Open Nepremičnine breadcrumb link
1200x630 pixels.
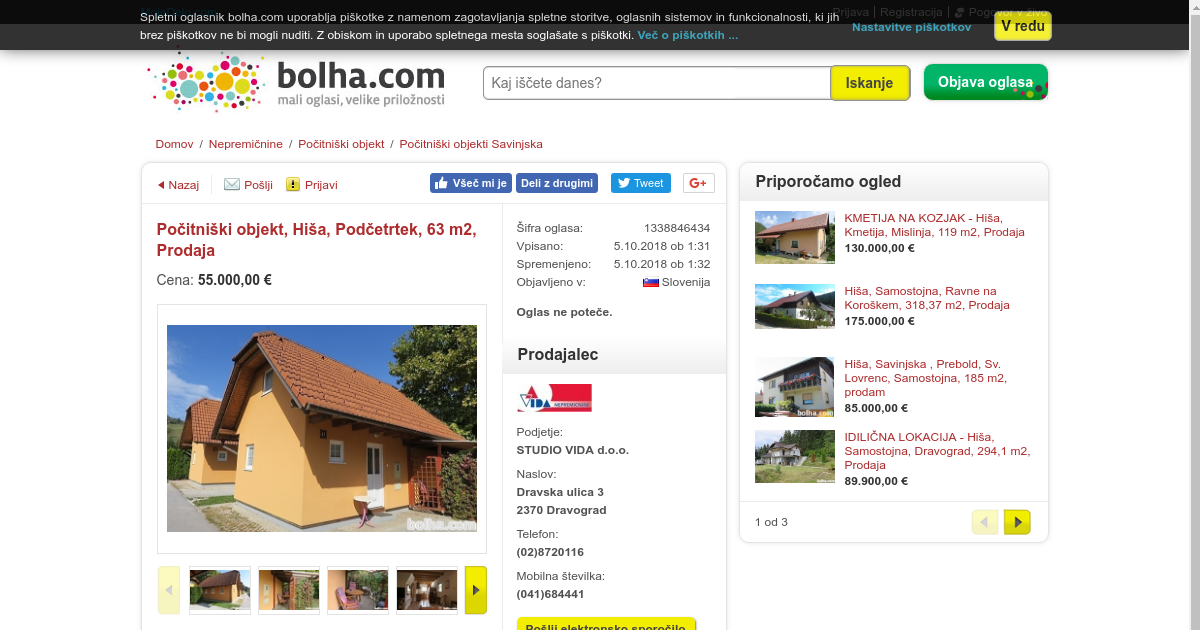(x=246, y=144)
